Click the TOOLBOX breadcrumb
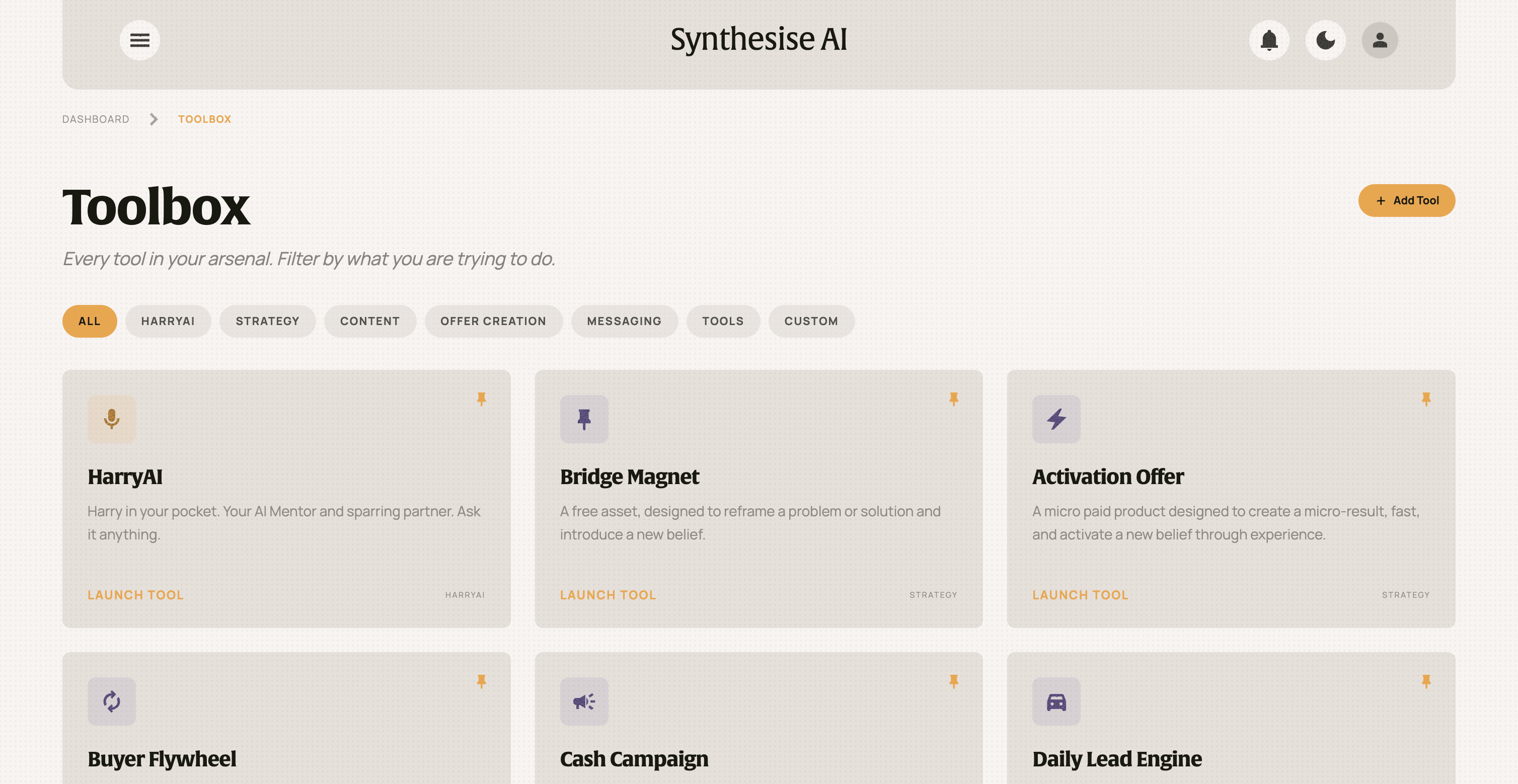1518x784 pixels. tap(204, 119)
